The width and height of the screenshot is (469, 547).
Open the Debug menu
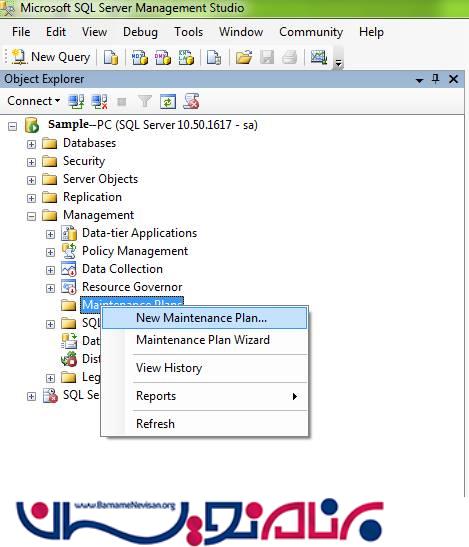[140, 32]
